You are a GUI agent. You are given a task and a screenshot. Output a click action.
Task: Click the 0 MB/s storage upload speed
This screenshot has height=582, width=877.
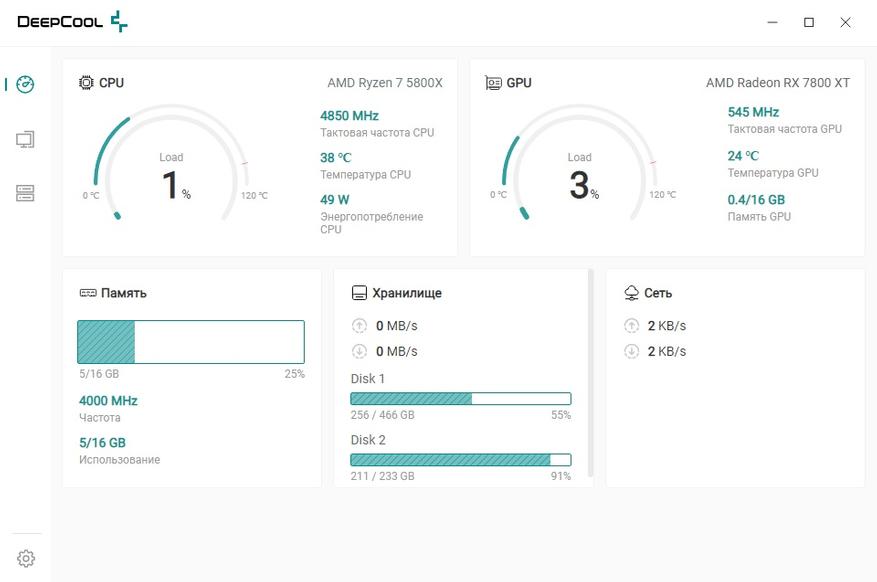(397, 325)
